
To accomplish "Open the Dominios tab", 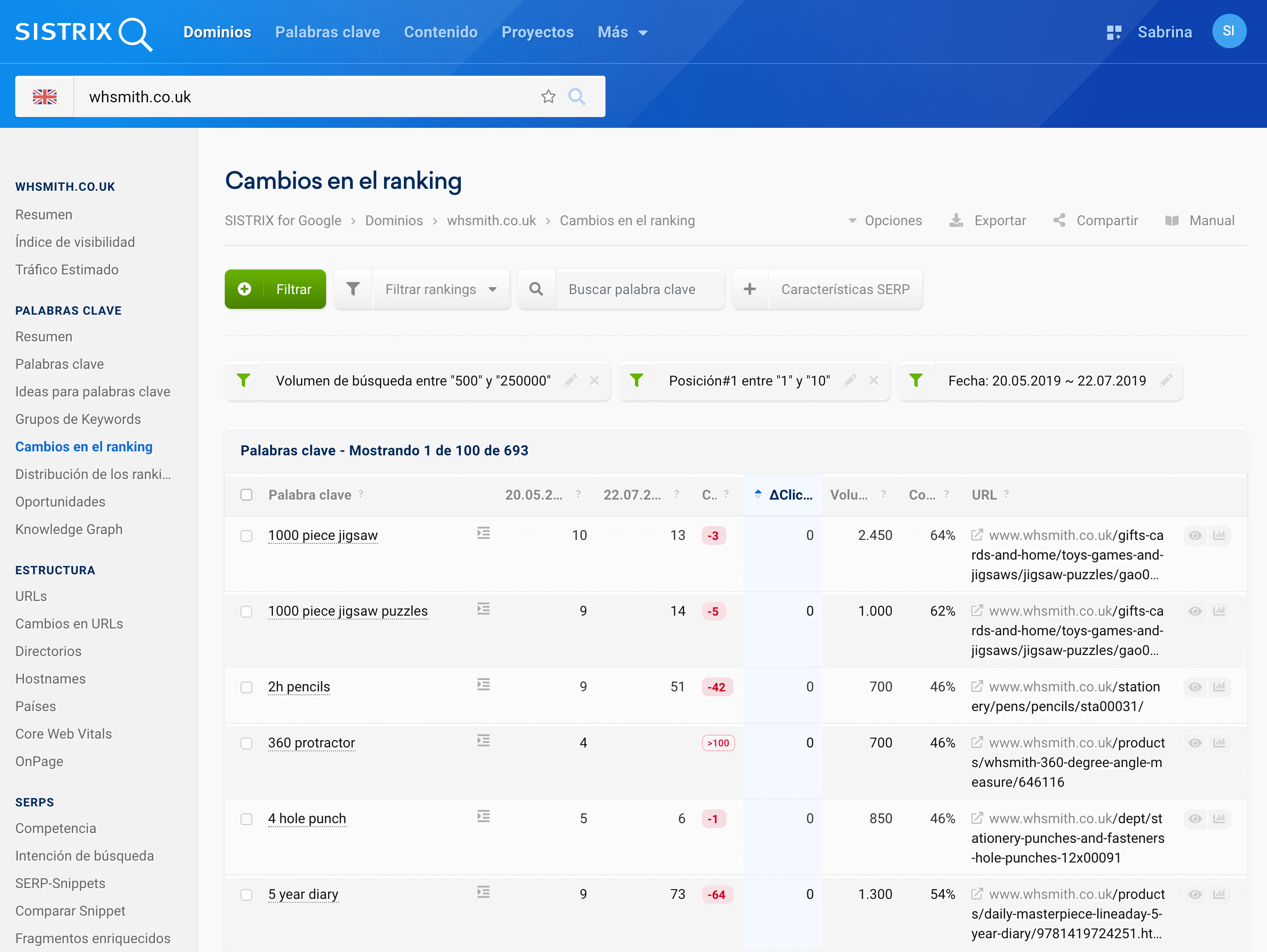I will click(x=217, y=32).
